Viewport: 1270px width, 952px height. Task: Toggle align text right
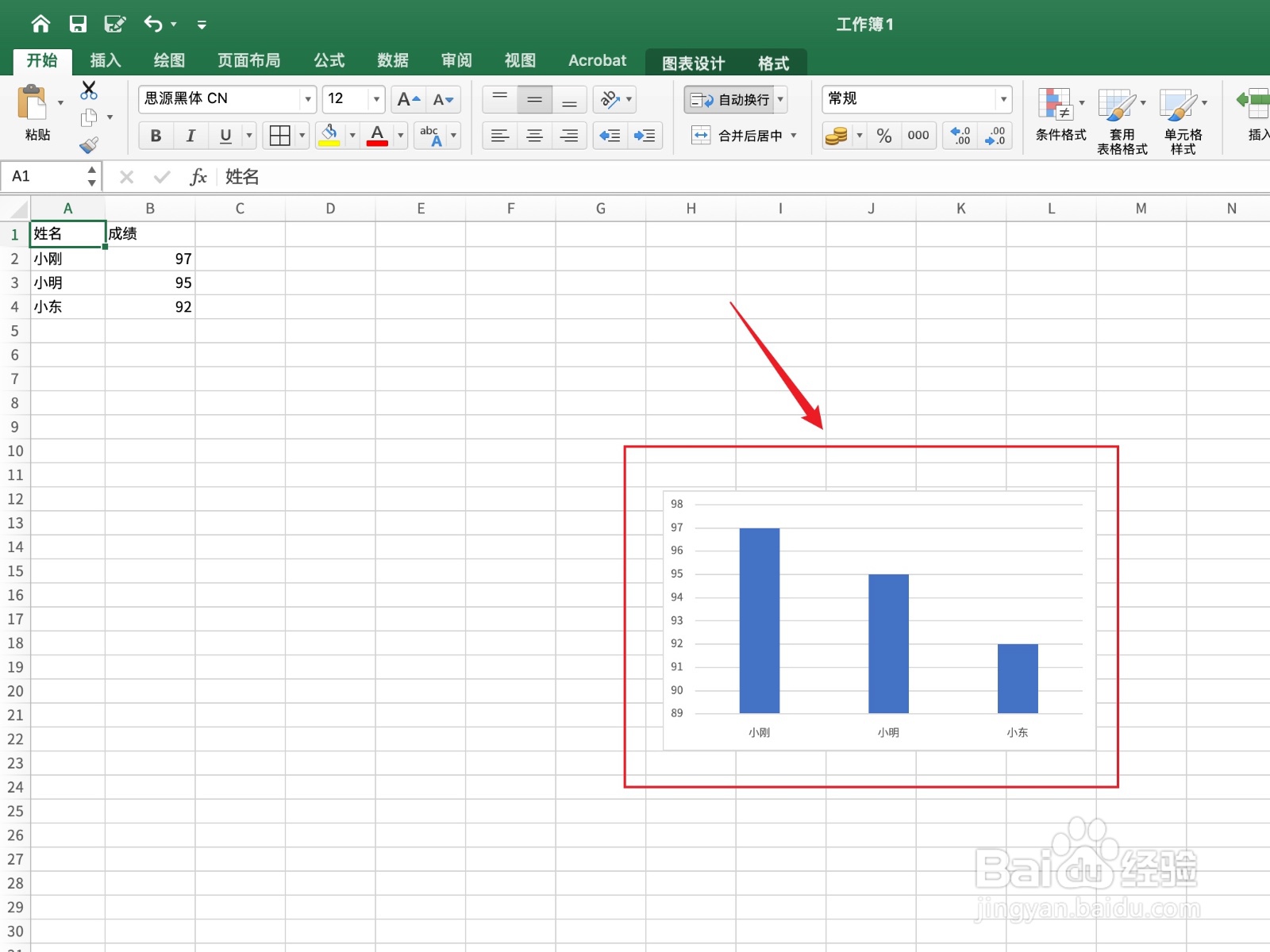(x=569, y=136)
